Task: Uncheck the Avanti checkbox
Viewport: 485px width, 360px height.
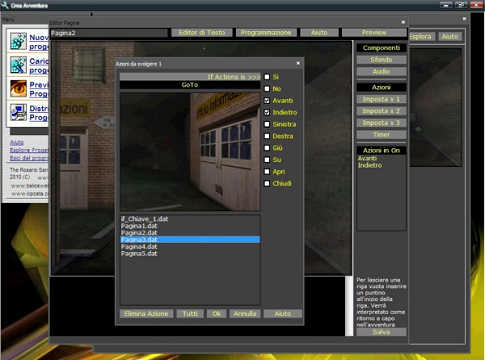Action: (x=267, y=100)
